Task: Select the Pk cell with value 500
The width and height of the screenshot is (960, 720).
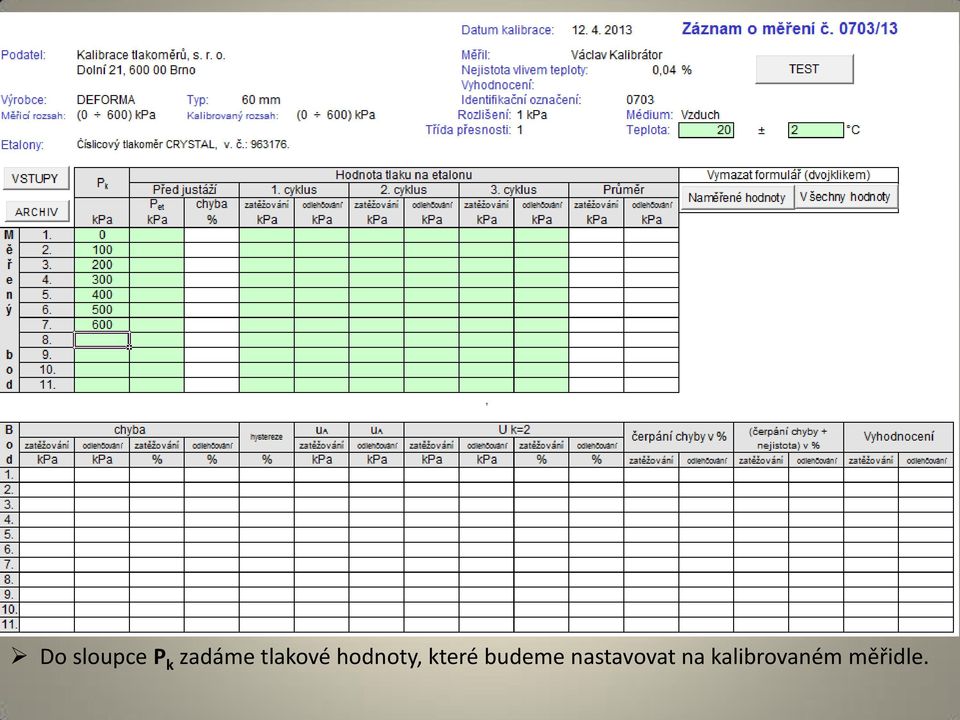Action: click(x=102, y=310)
